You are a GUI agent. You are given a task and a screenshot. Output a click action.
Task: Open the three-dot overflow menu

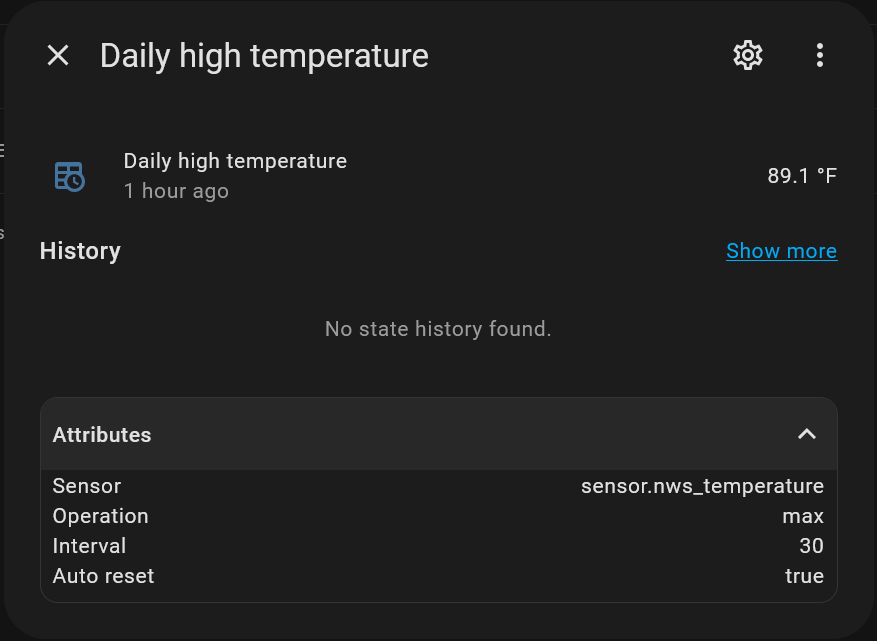pyautogui.click(x=820, y=55)
